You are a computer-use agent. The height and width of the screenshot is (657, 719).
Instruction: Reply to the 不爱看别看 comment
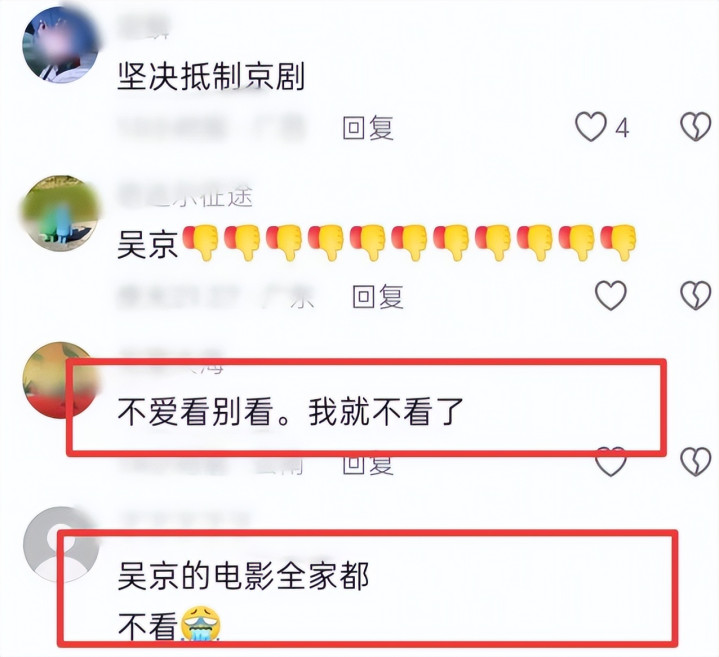pos(368,464)
